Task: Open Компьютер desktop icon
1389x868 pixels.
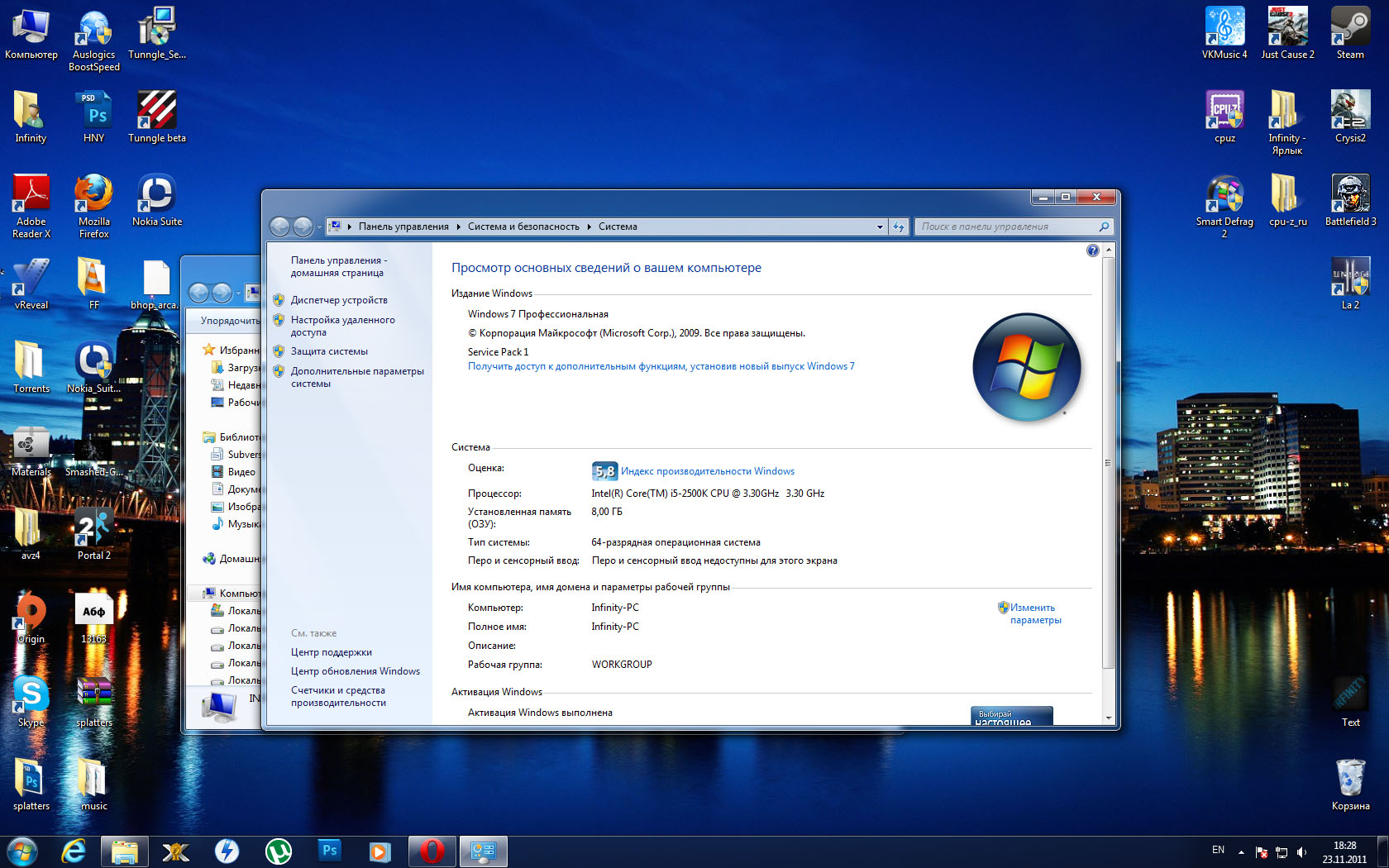Action: coord(31,33)
